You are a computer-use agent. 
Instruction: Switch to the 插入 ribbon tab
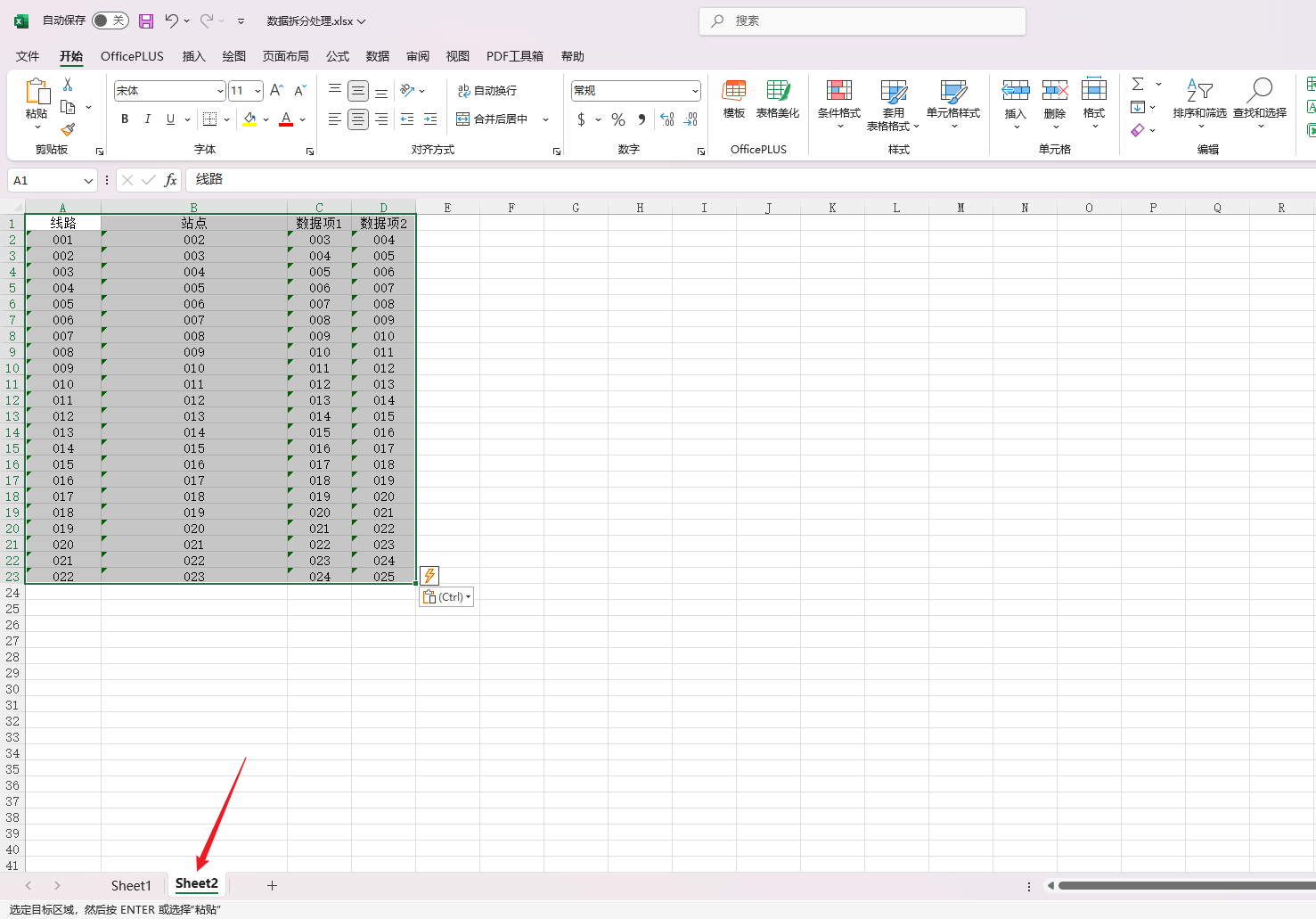pyautogui.click(x=193, y=56)
